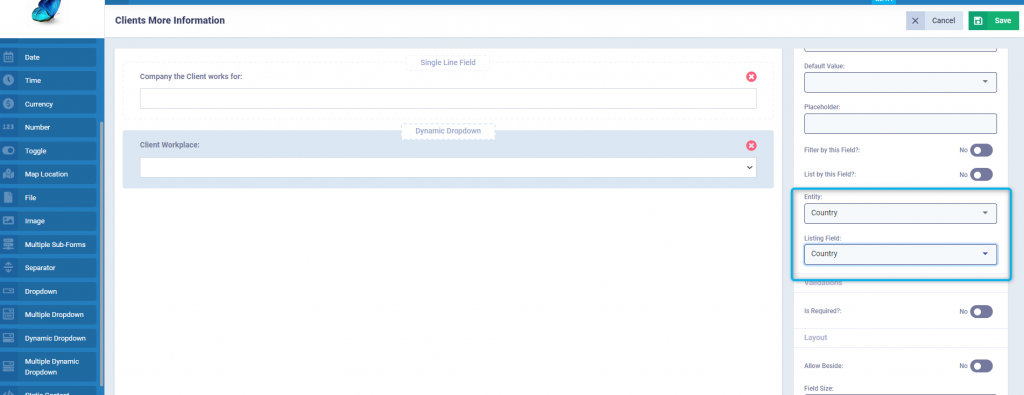Screen dimensions: 1024x395
Task: Add a Multiple Dynamic Dropdown field
Action: [x=48, y=366]
